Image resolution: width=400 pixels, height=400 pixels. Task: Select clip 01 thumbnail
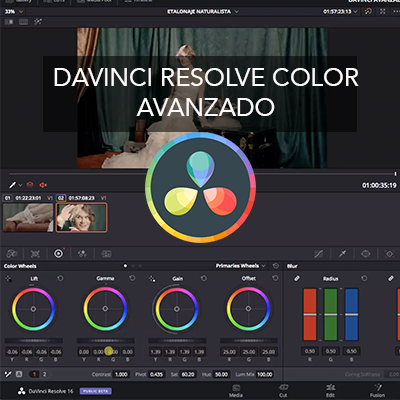click(28, 218)
